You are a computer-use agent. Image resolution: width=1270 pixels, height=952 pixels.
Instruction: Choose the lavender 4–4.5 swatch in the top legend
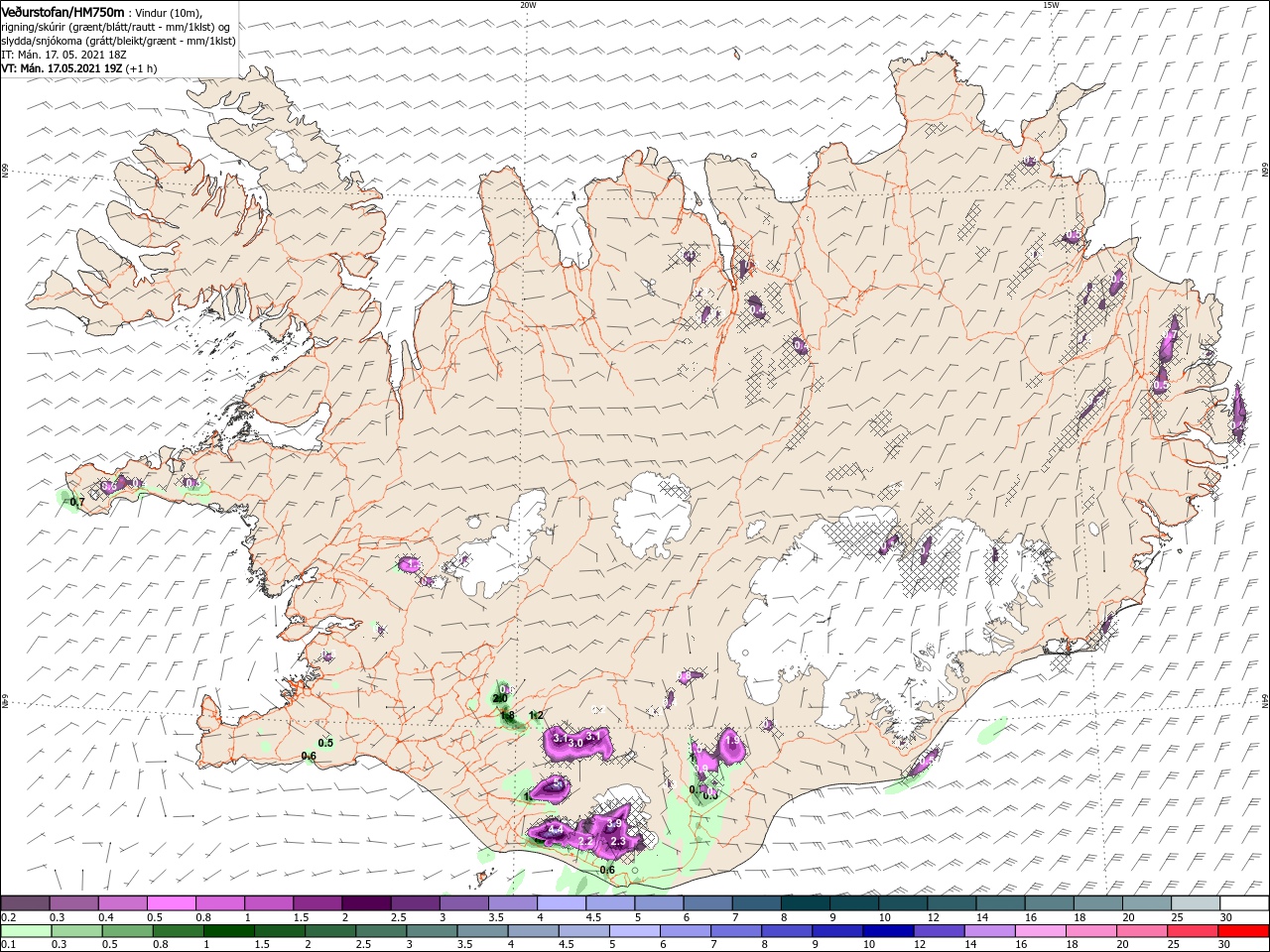561,902
